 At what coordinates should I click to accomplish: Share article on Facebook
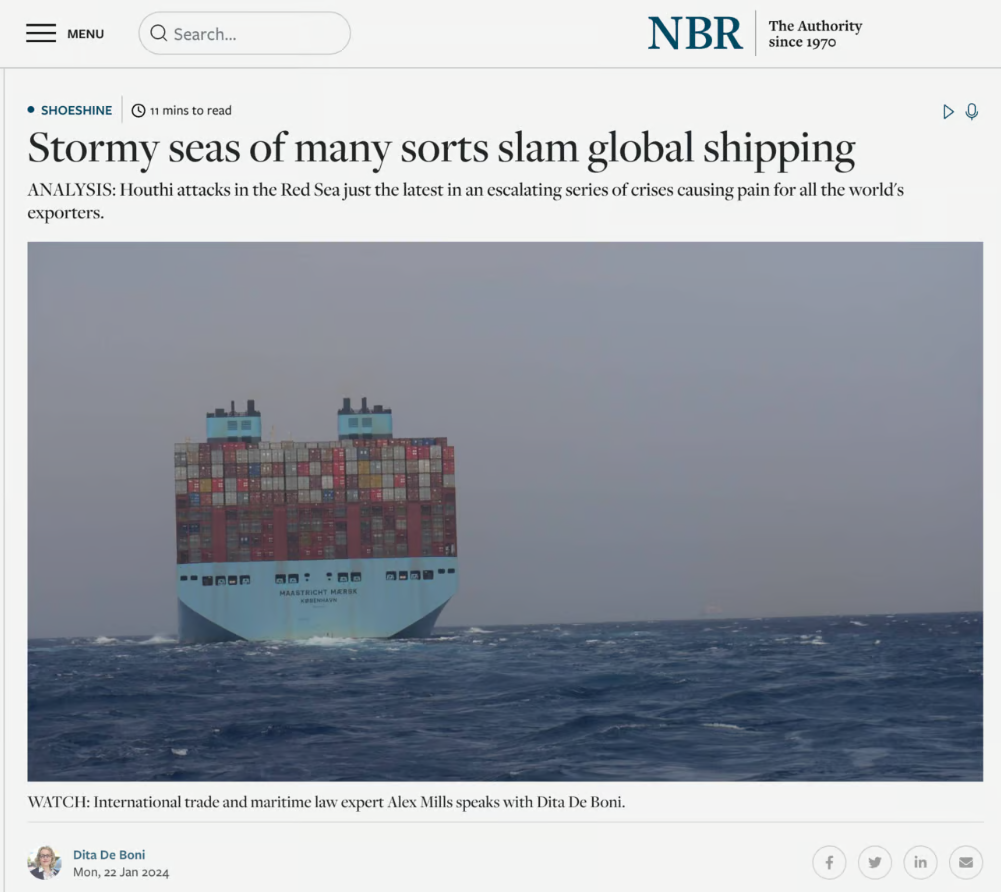tap(829, 863)
